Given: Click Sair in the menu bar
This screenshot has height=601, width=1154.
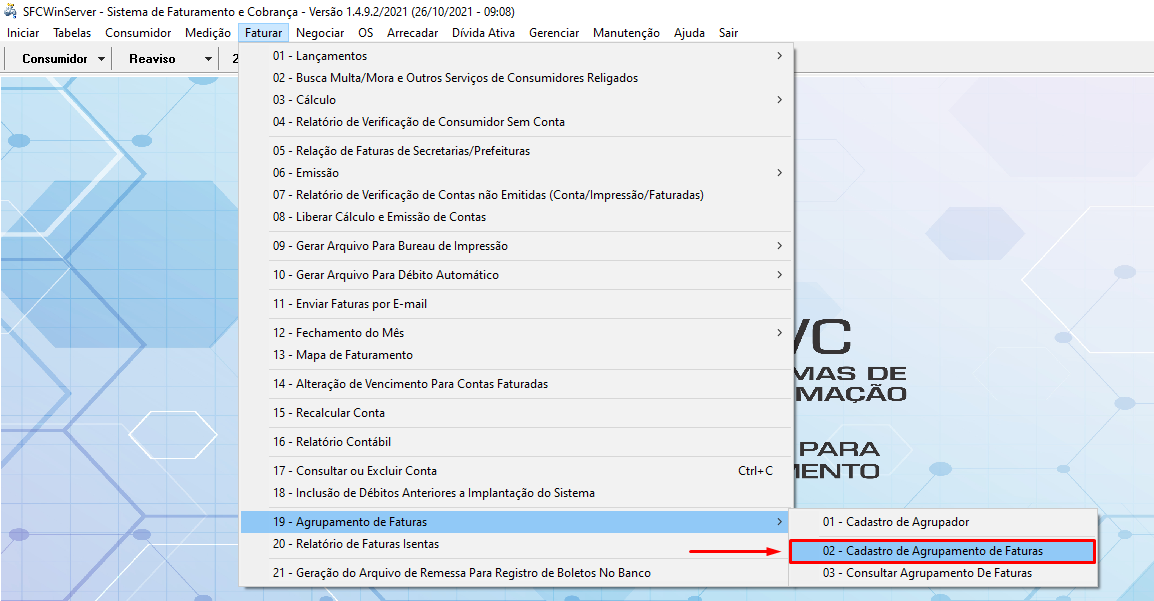Looking at the screenshot, I should (x=728, y=33).
